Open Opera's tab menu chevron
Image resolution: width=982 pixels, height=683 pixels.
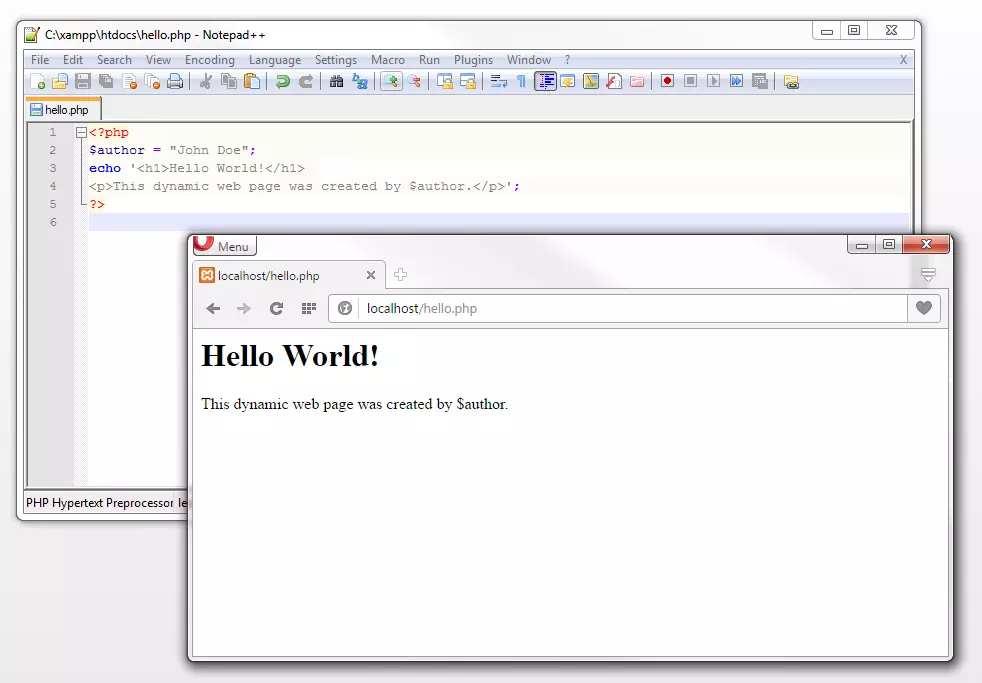(x=927, y=273)
